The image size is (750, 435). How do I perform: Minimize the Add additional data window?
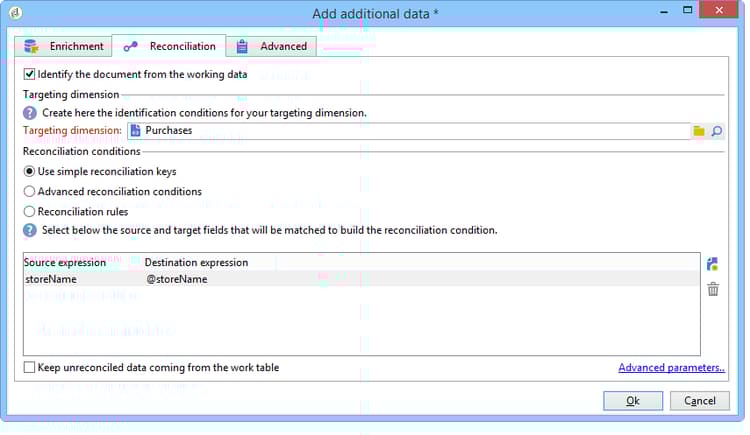[x=664, y=11]
